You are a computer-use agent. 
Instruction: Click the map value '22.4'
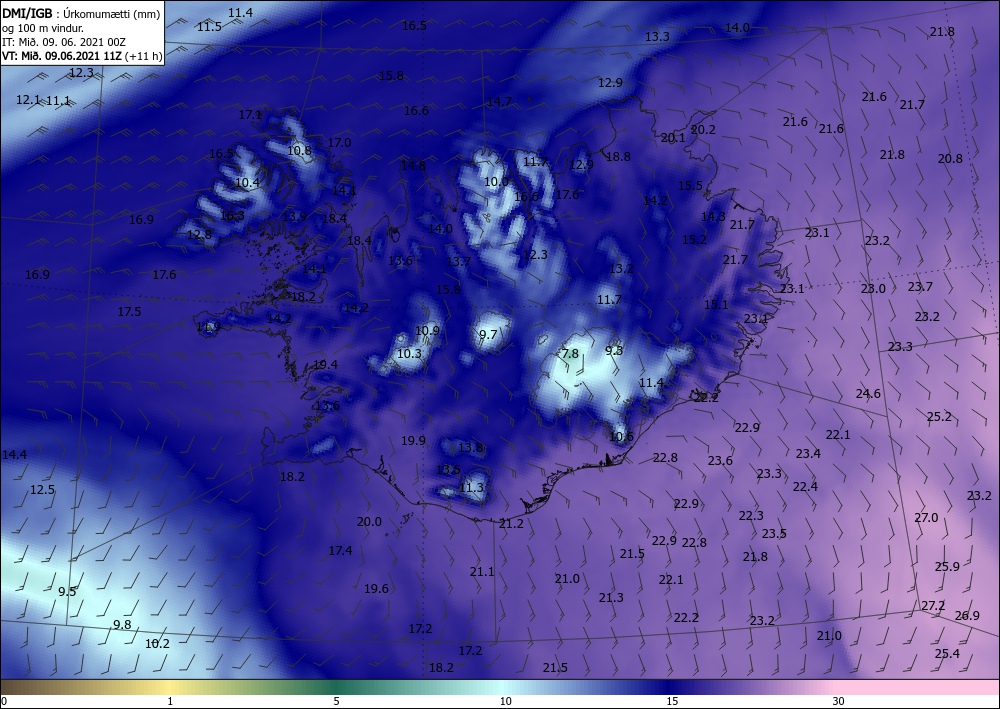pyautogui.click(x=805, y=486)
